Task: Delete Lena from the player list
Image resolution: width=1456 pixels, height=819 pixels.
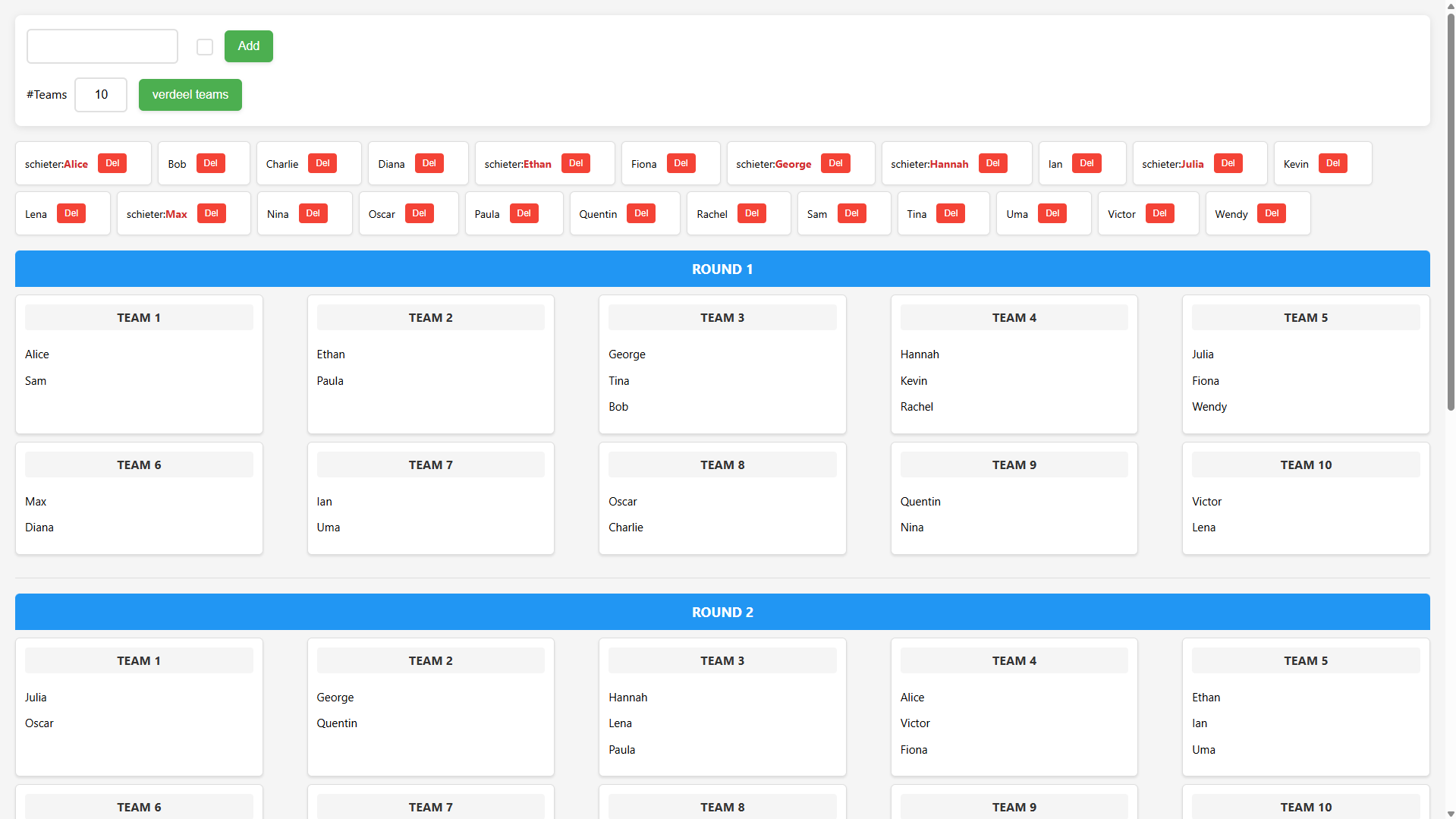Action: pos(71,213)
